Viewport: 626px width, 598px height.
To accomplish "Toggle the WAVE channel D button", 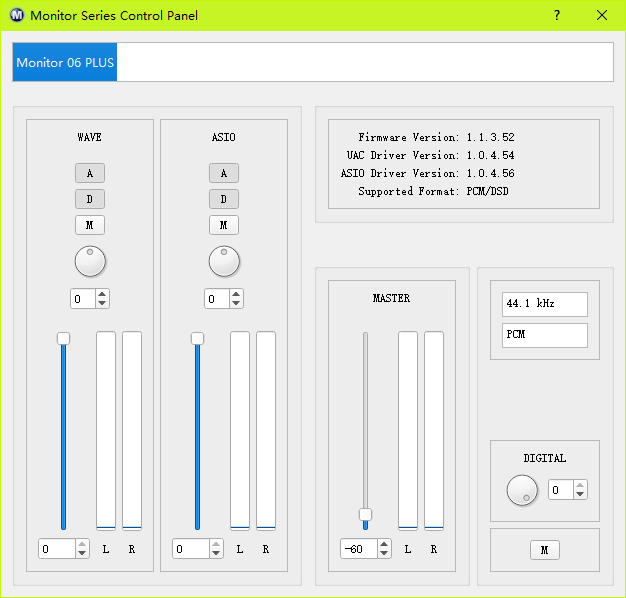I will [90, 199].
